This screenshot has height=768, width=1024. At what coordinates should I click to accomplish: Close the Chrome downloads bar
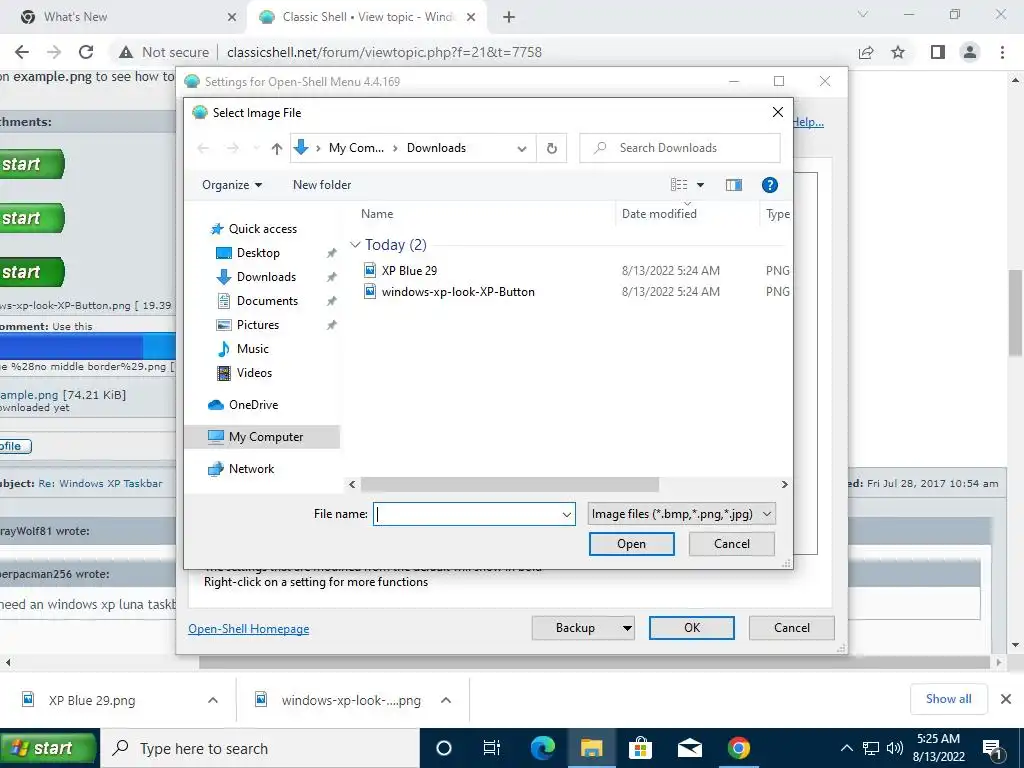1006,699
